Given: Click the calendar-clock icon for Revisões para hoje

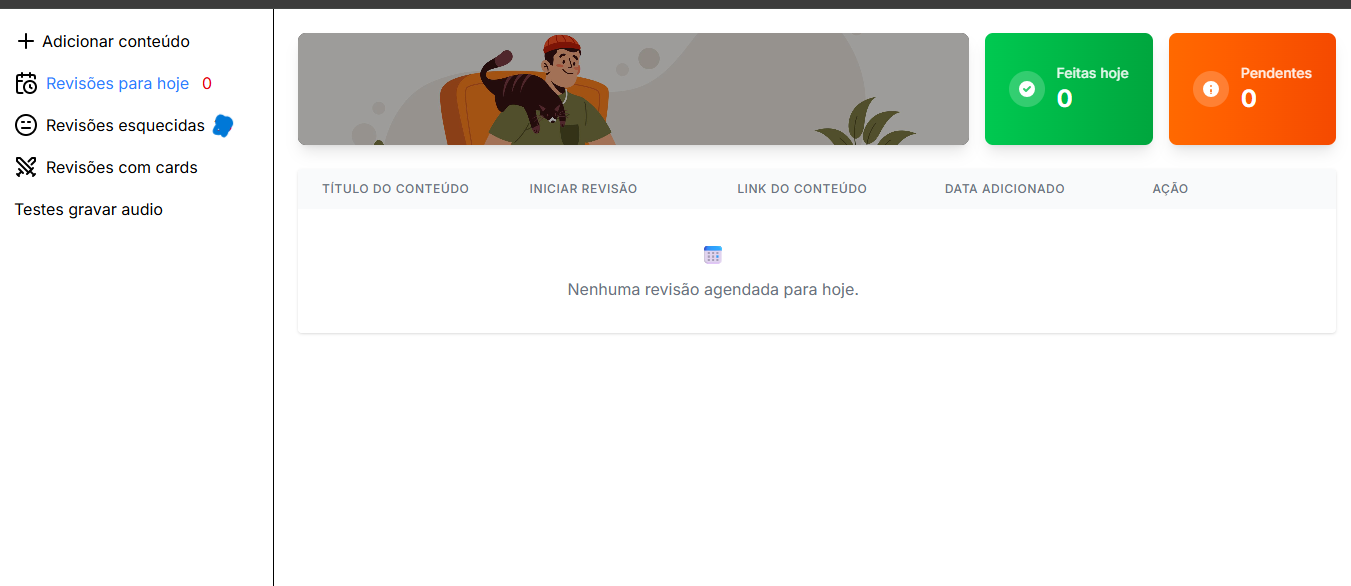Looking at the screenshot, I should click(26, 83).
